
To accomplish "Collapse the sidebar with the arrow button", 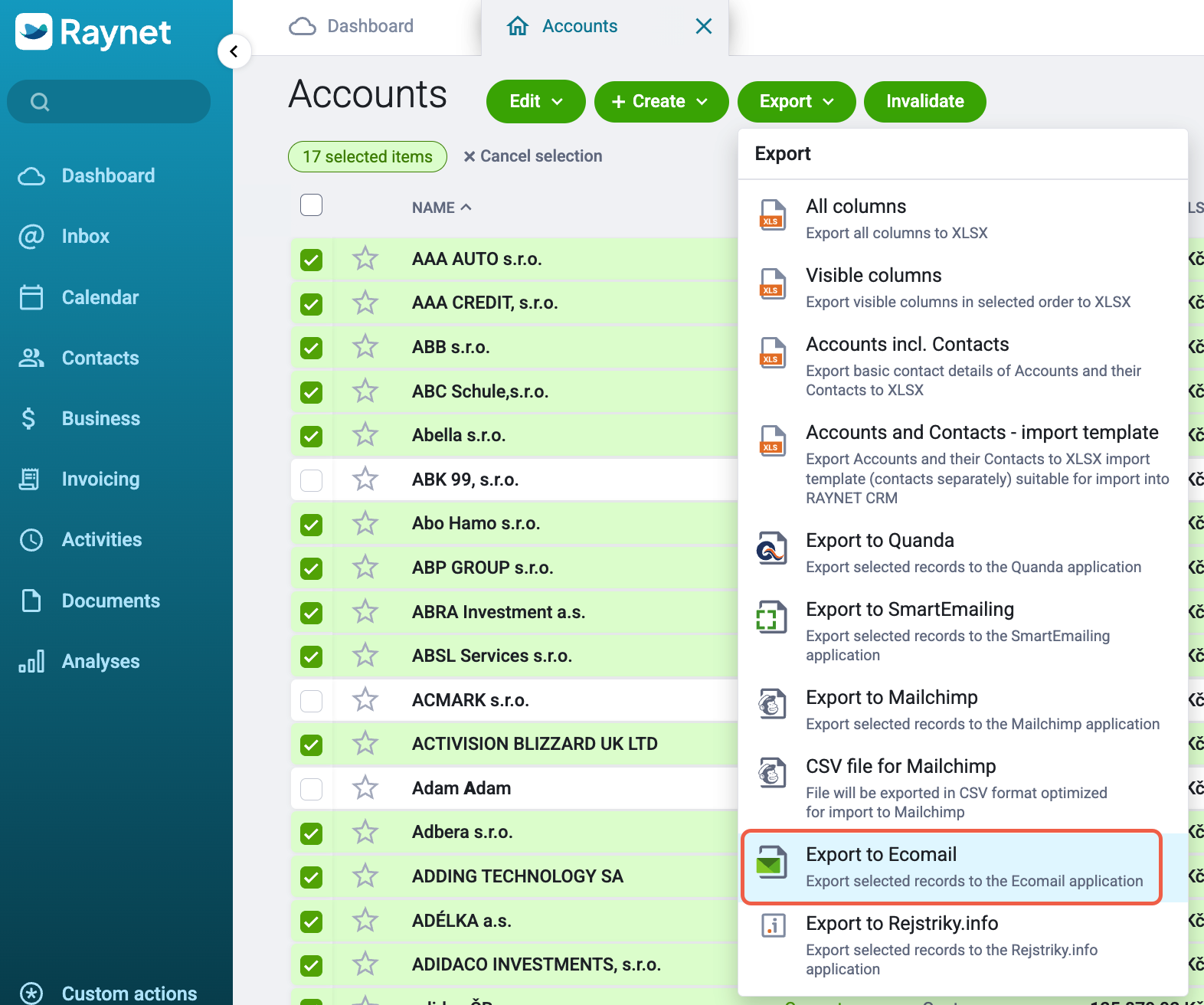I will (234, 51).
